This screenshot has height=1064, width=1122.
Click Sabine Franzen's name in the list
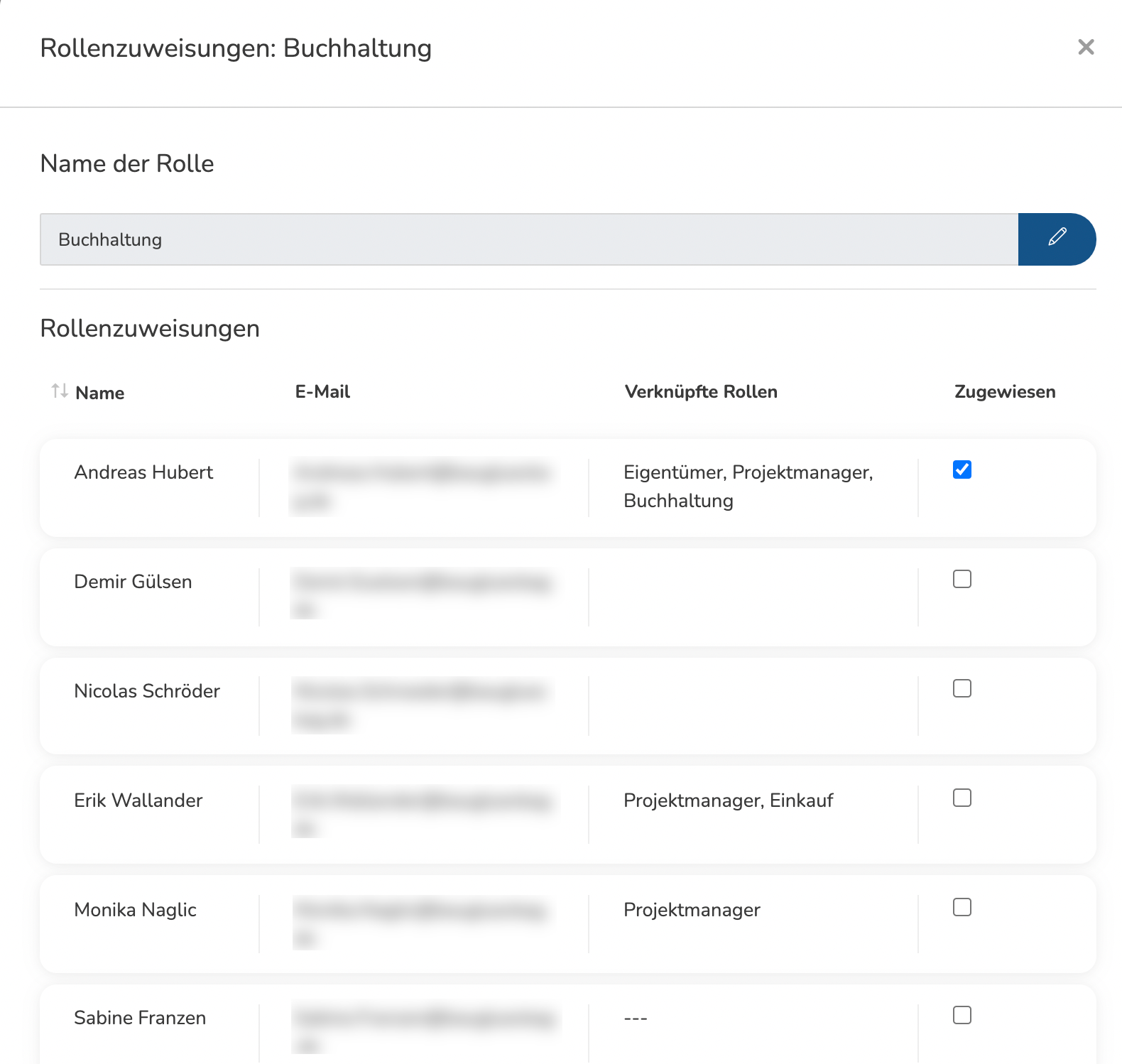click(x=140, y=1018)
